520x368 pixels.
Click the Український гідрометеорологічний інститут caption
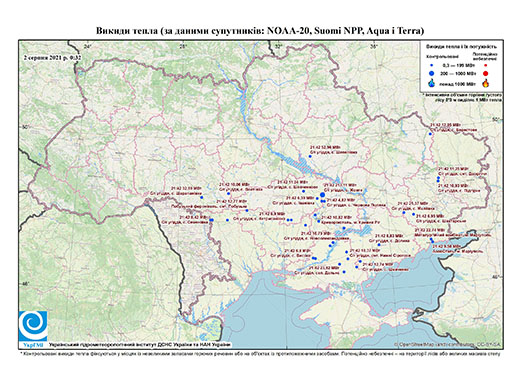point(140,344)
